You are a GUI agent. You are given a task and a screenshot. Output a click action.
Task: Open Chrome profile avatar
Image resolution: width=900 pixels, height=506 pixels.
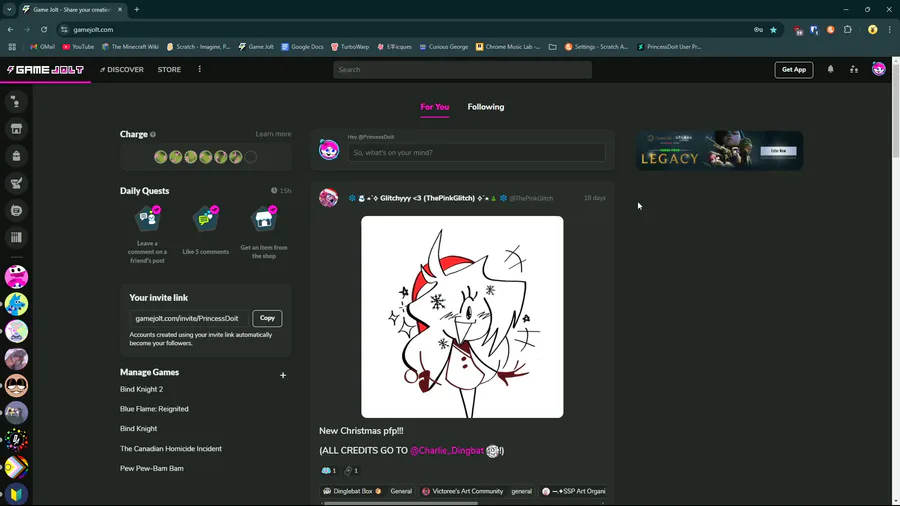click(x=872, y=30)
